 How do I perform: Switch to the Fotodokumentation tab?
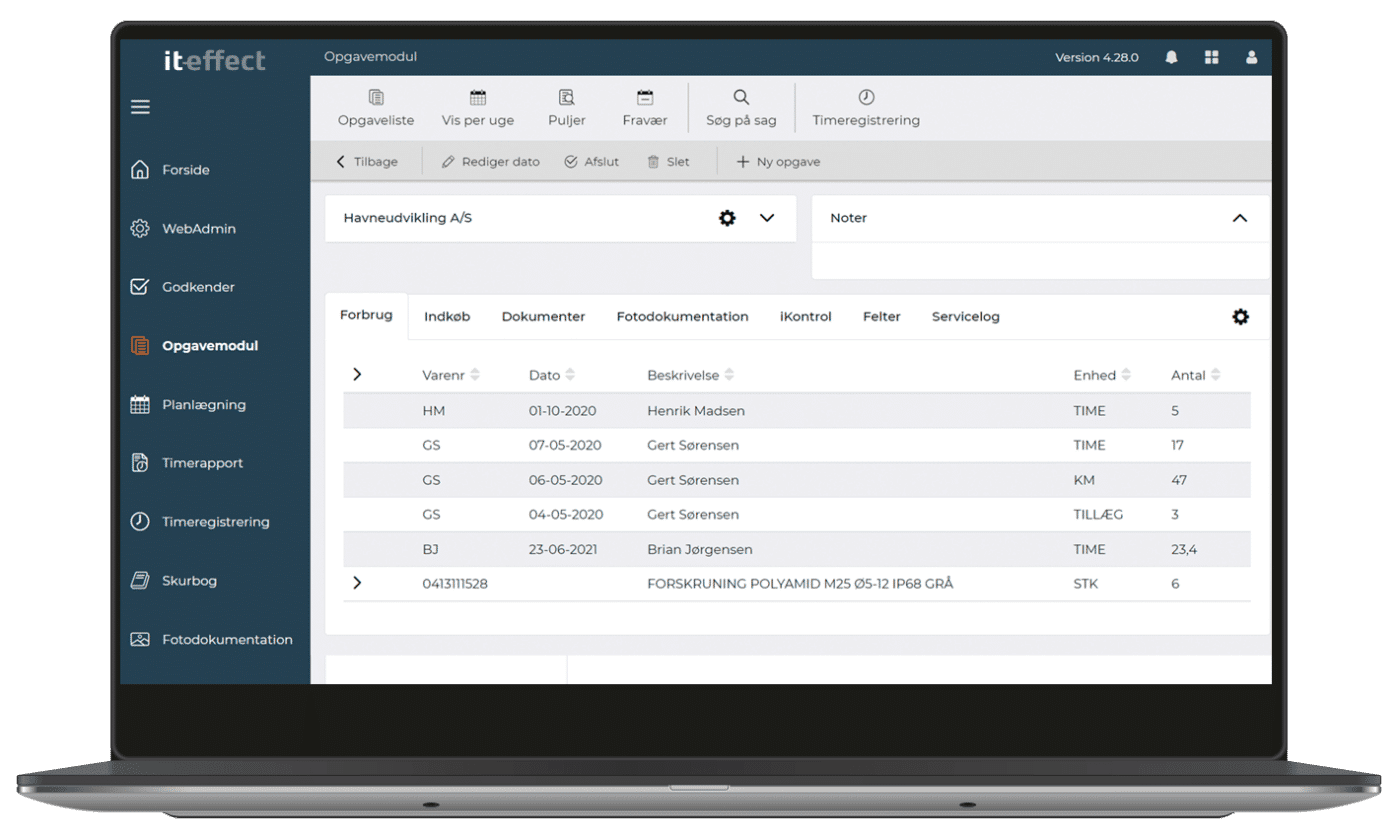[682, 316]
